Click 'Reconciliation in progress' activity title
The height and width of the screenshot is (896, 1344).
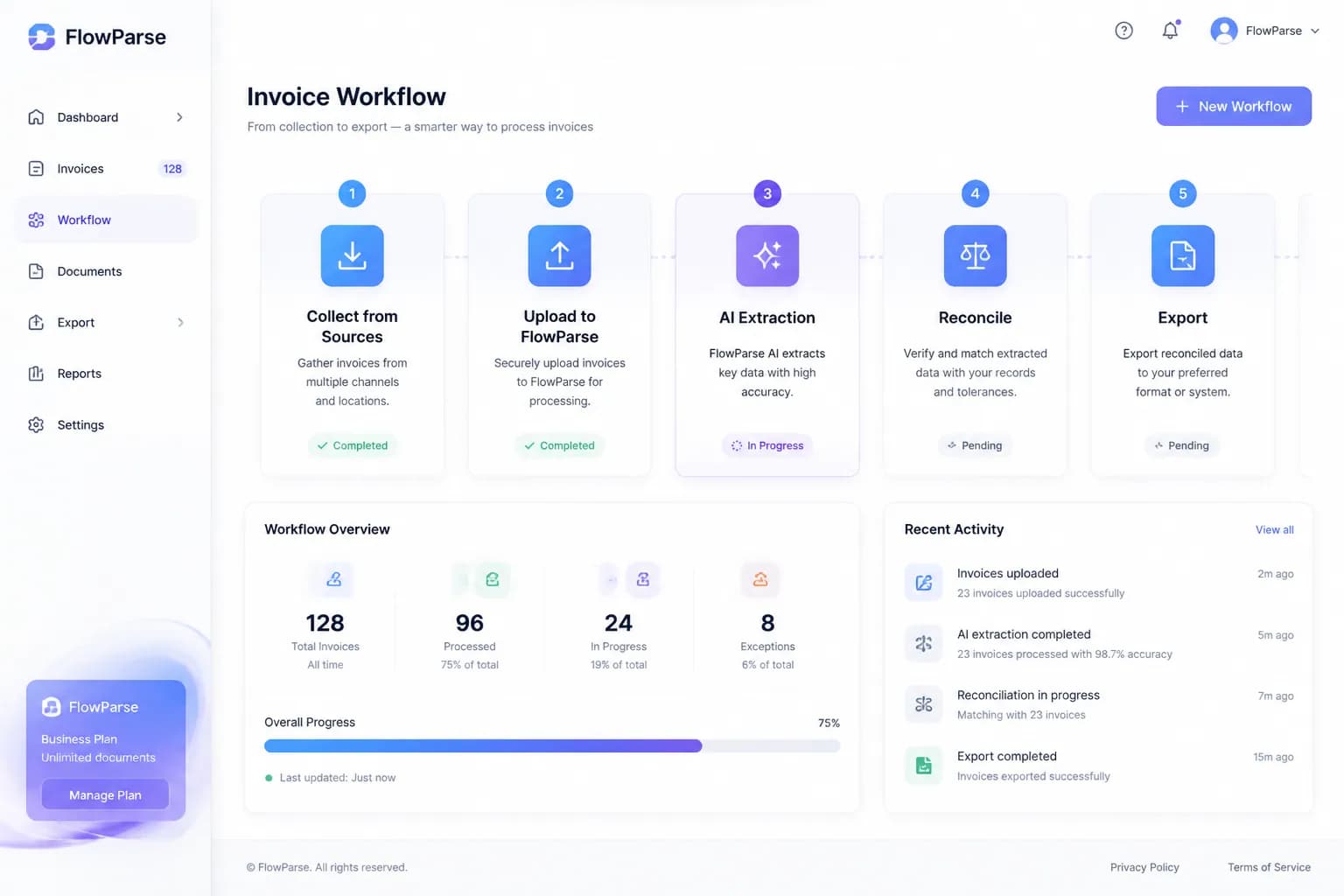pyautogui.click(x=1028, y=695)
